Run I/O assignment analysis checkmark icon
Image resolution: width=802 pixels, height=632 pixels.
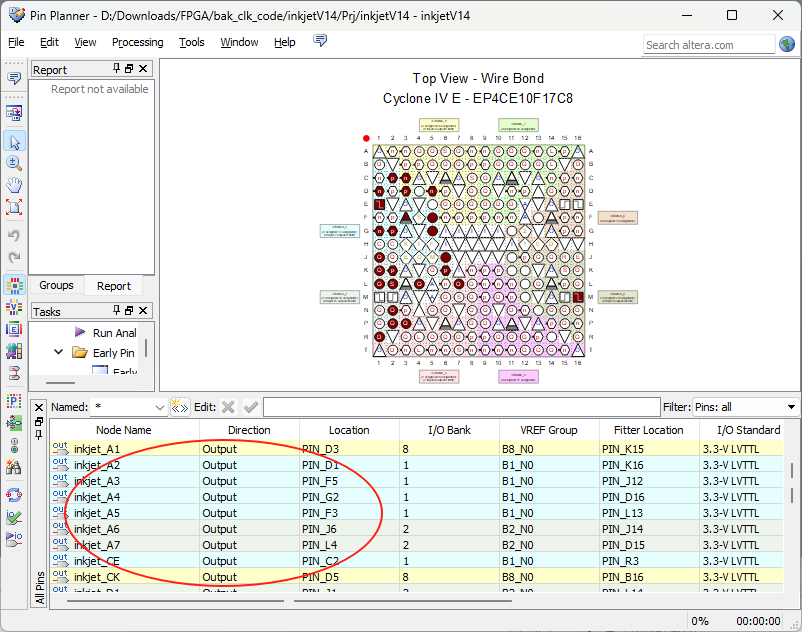[x=14, y=517]
